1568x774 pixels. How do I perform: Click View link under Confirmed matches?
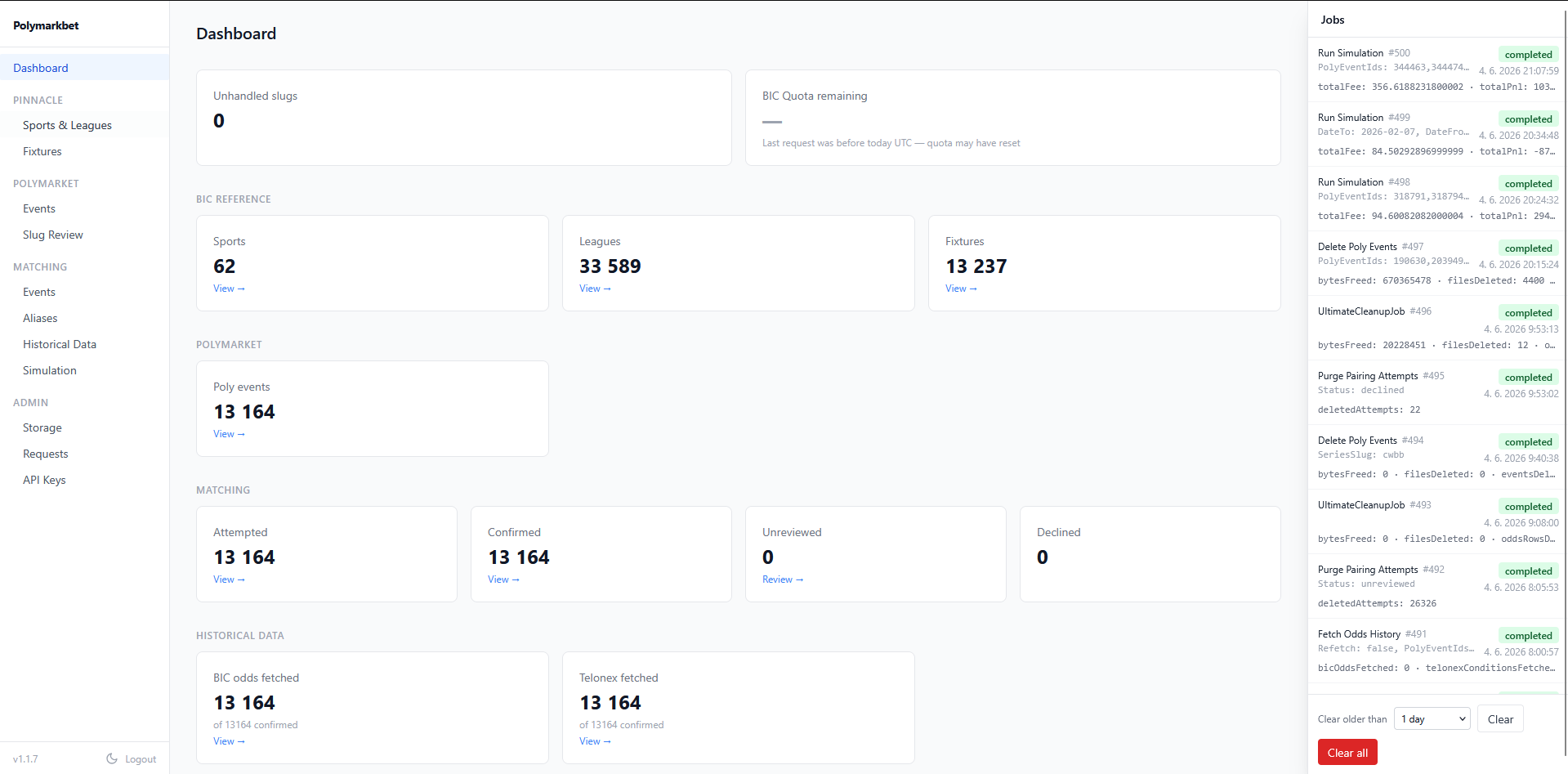click(503, 579)
